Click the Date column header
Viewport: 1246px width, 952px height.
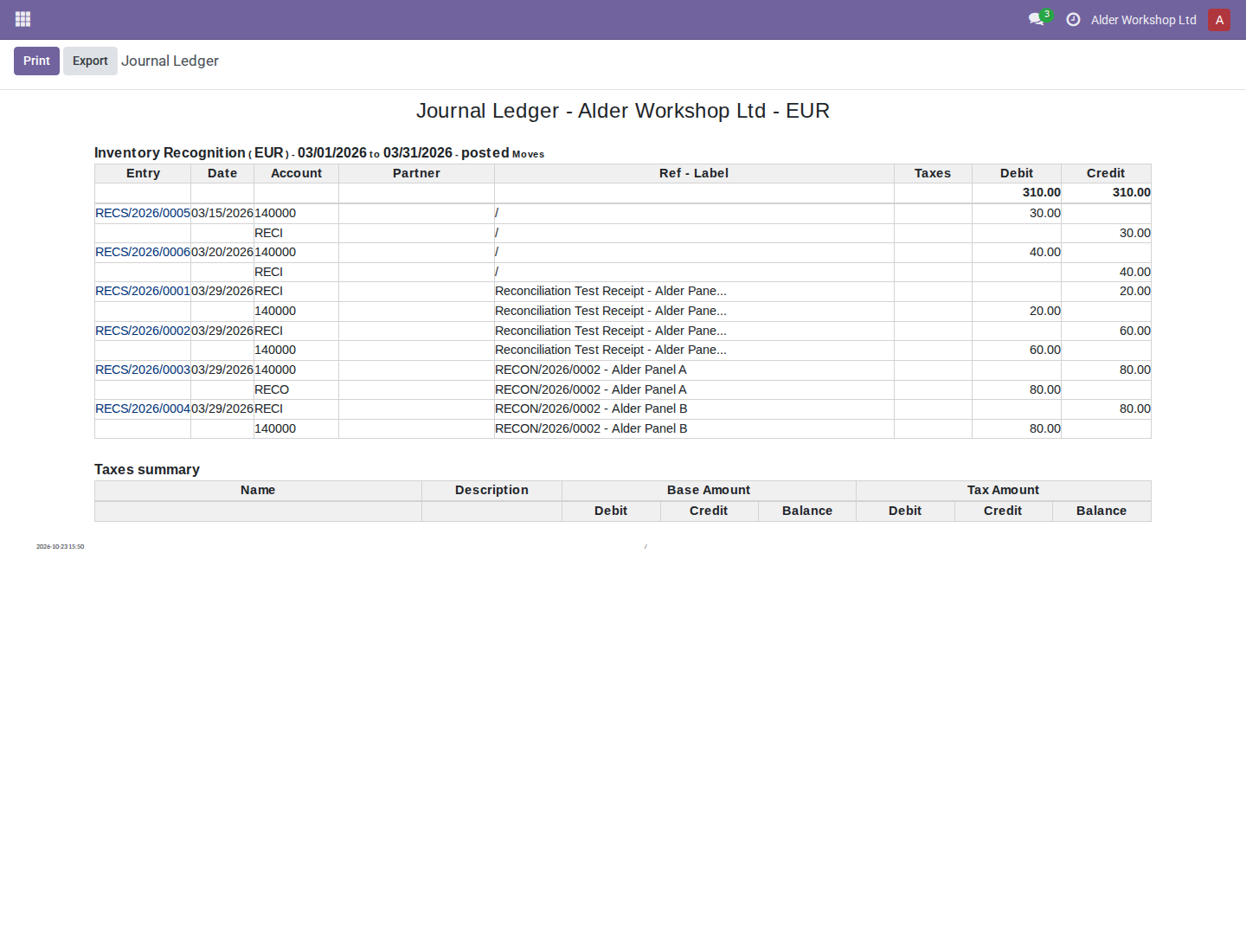(x=222, y=173)
